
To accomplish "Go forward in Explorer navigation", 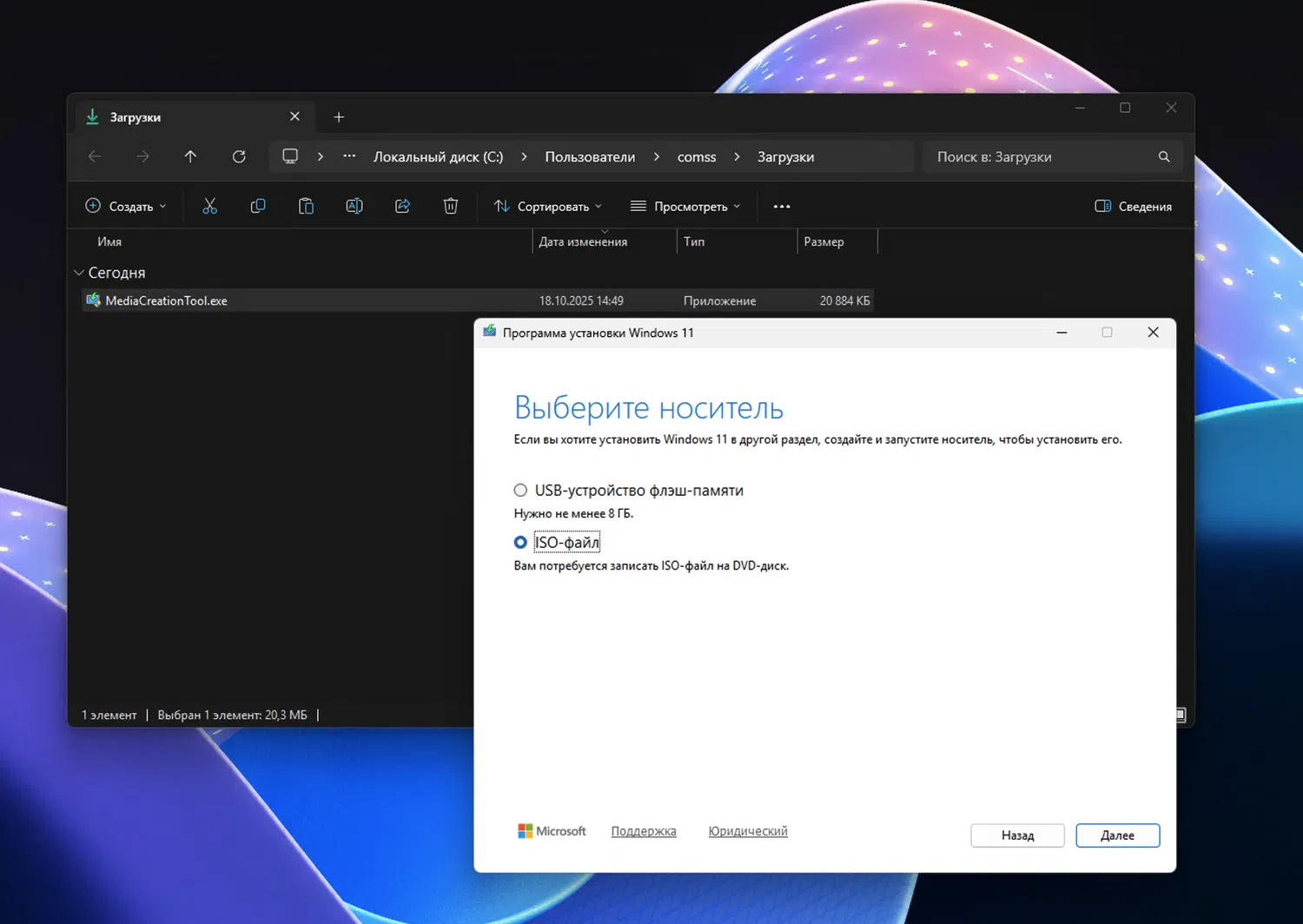I will (x=143, y=157).
